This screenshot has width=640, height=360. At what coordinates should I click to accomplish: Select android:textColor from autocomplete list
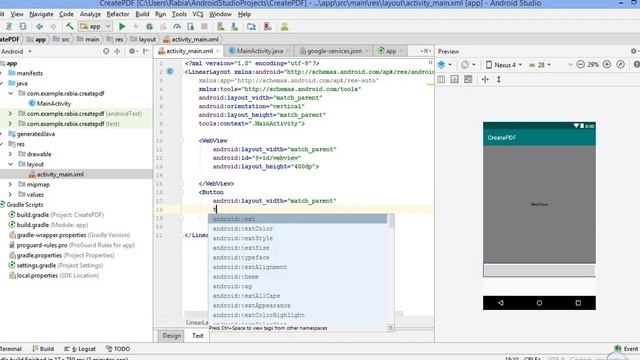coord(298,229)
